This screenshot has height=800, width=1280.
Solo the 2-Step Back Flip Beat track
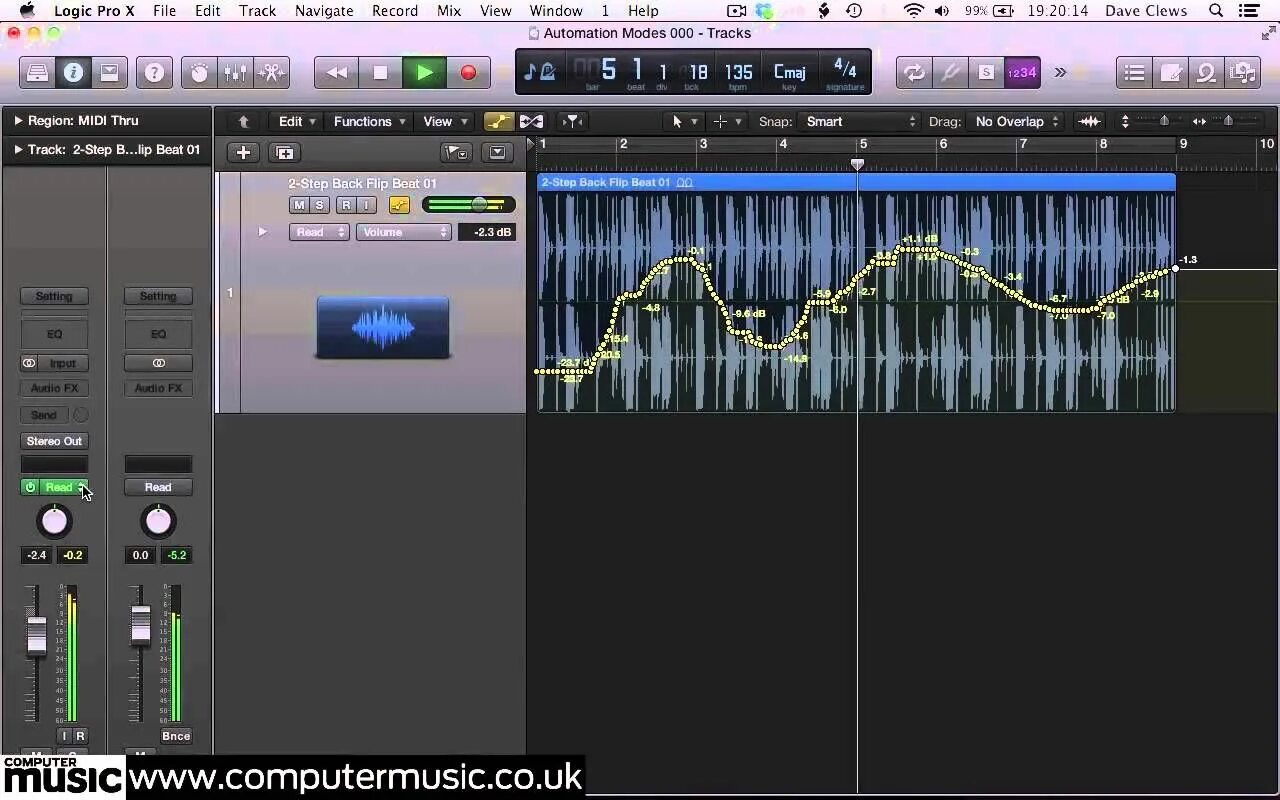pyautogui.click(x=319, y=205)
